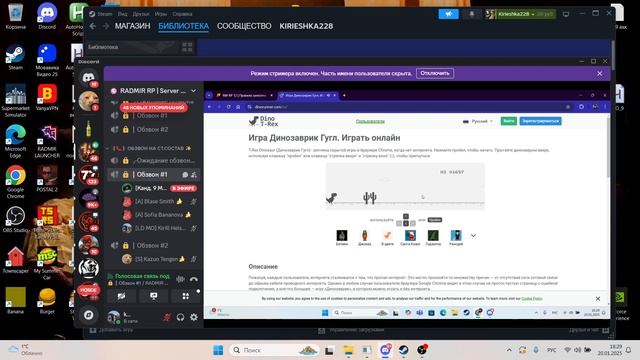The width and height of the screenshot is (640, 360).
Task: Click Discord share screen button
Action: [153, 296]
